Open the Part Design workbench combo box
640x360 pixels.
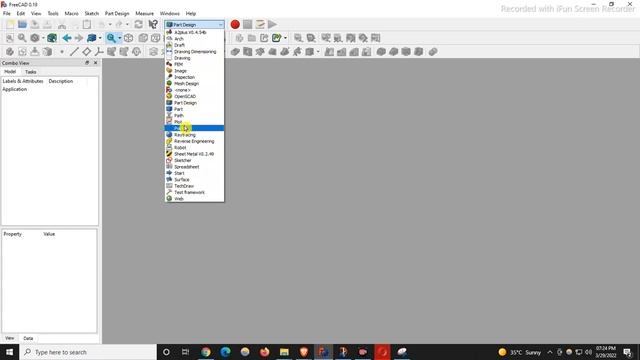pyautogui.click(x=195, y=24)
